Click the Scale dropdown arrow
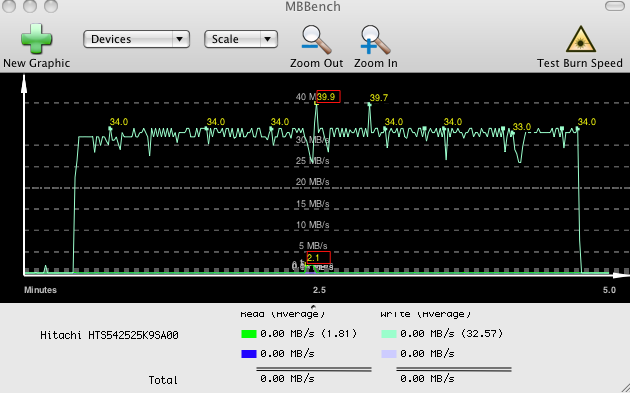630x393 pixels. click(x=268, y=39)
